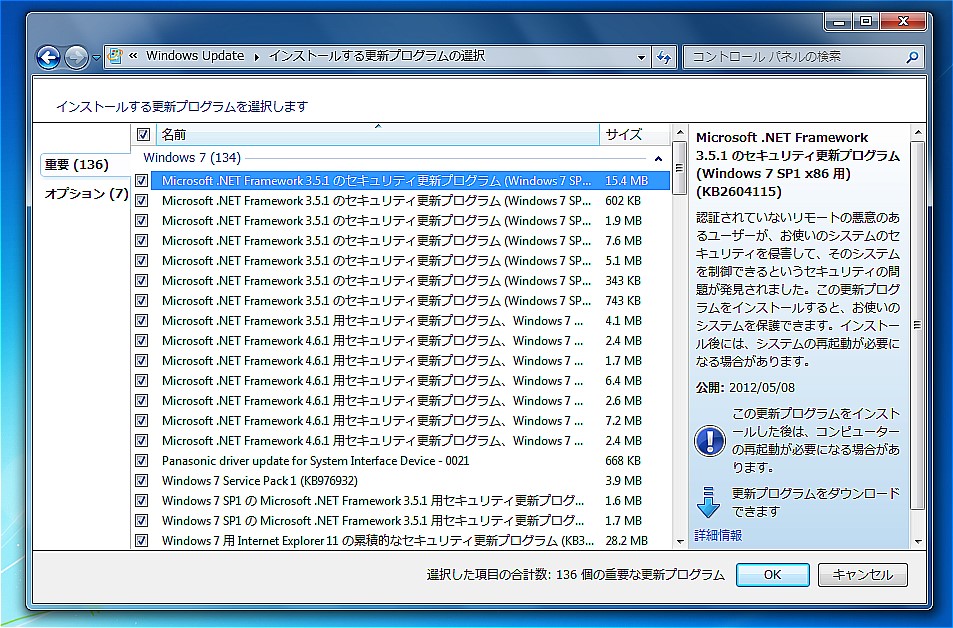Viewport: 953px width, 628px height.
Task: Select the Windows 7 SP1 row sized 1.6 MB
Action: (x=402, y=501)
